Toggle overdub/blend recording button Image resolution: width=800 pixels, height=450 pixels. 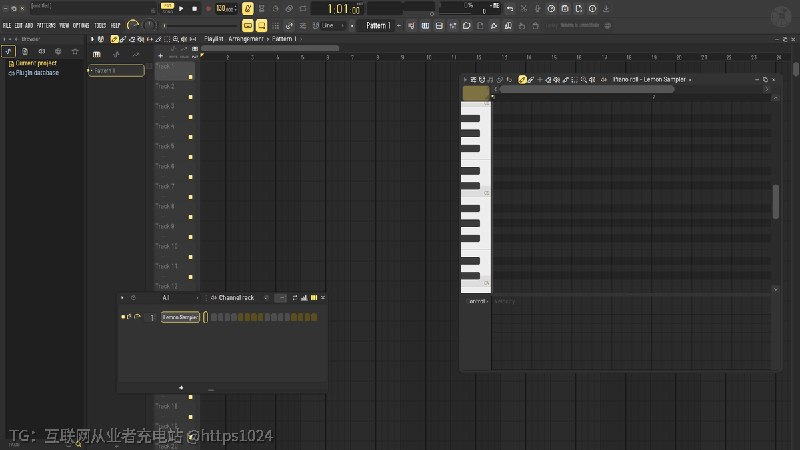(289, 9)
